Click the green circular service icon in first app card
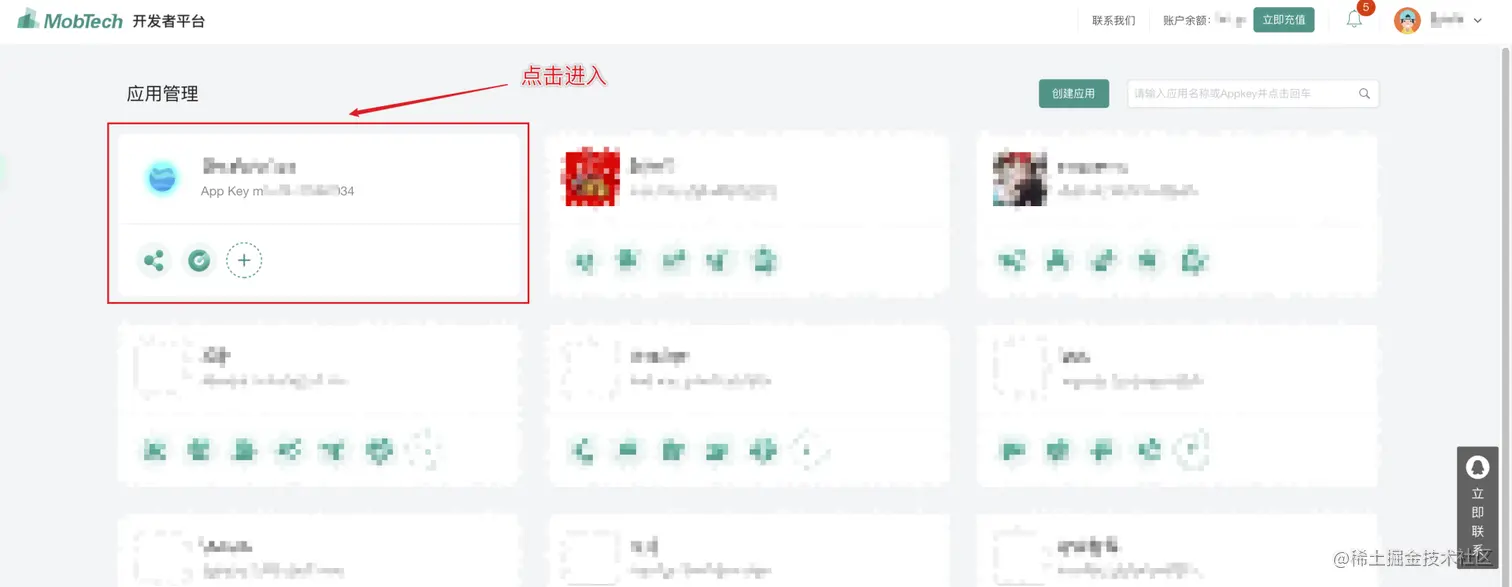Screen dimensions: 1512x587 (199, 261)
